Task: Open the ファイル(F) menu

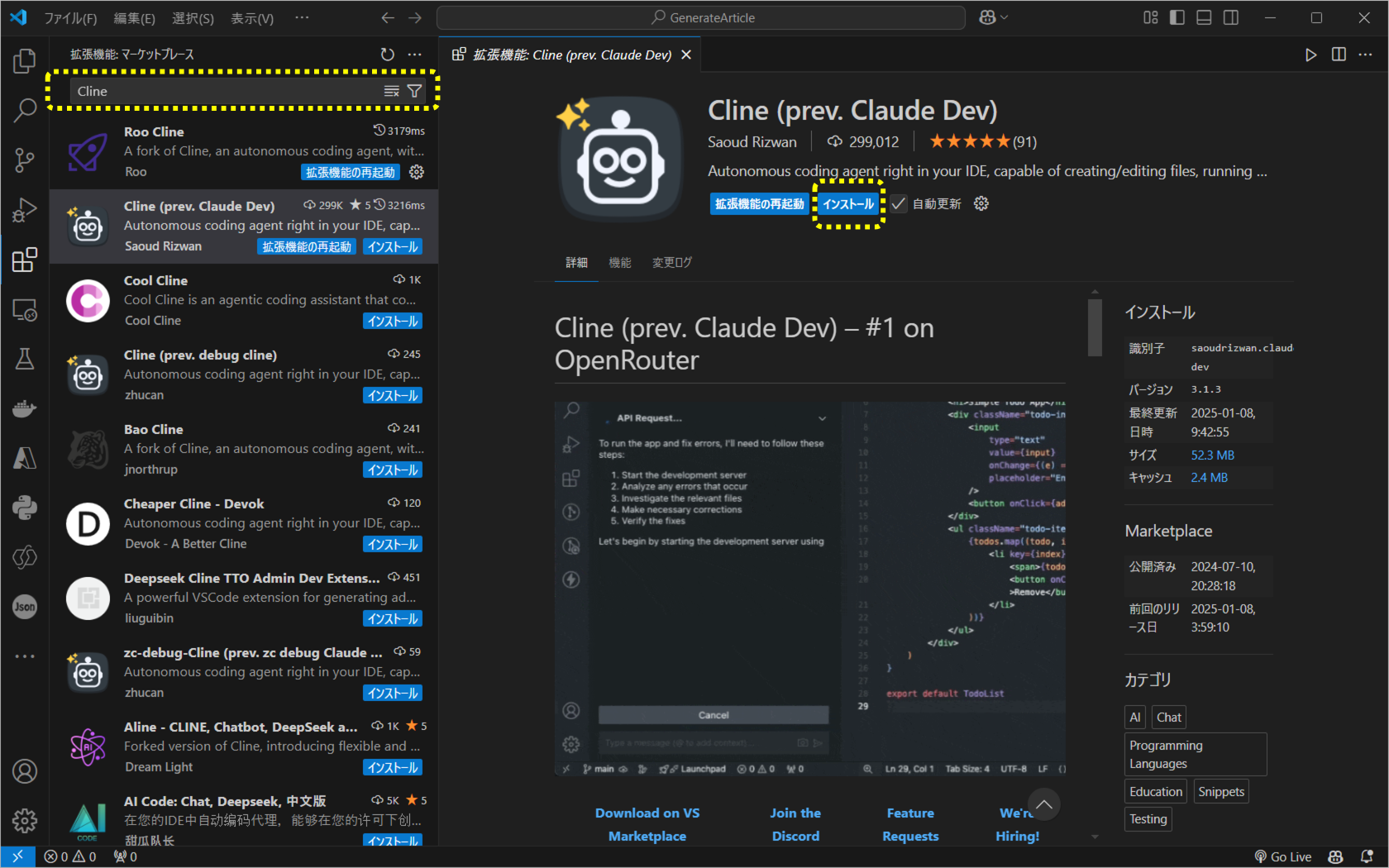Action: click(x=69, y=18)
